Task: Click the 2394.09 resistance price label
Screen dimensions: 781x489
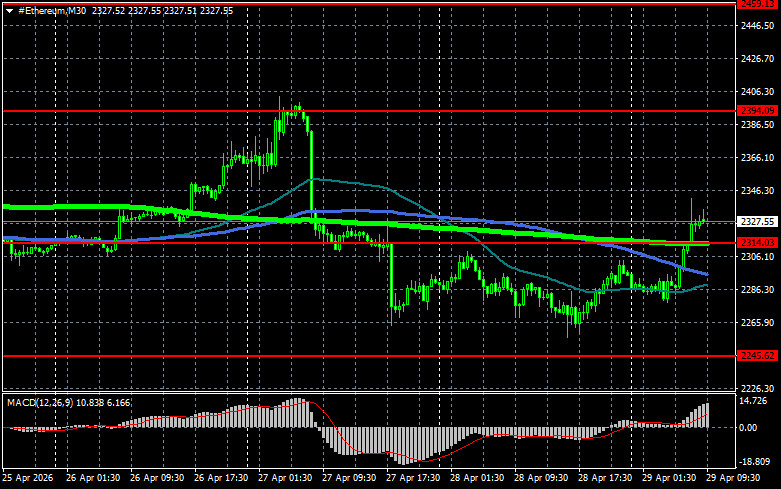Action: coord(757,111)
